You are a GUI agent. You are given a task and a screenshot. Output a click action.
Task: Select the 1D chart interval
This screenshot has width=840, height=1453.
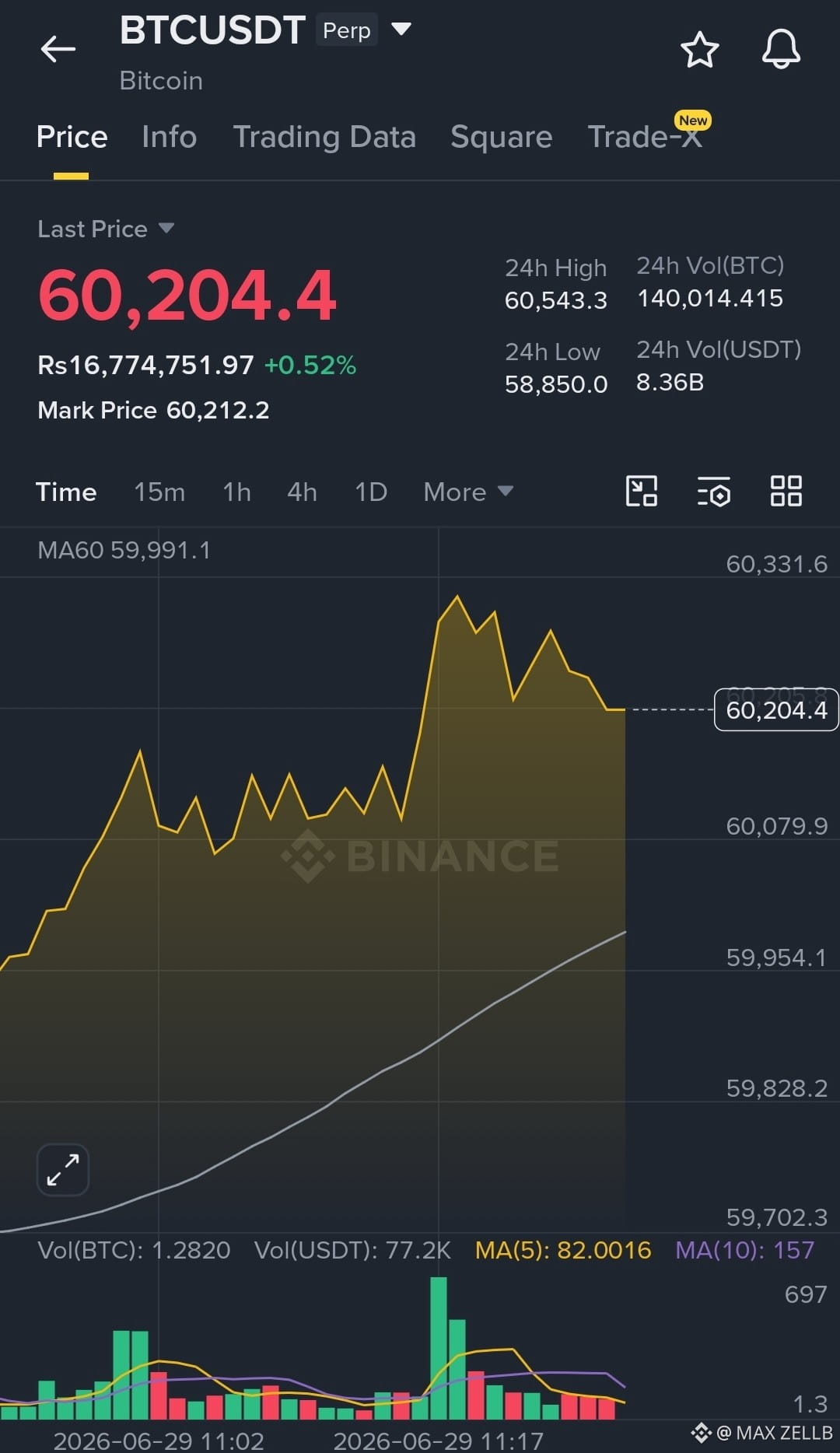point(371,492)
